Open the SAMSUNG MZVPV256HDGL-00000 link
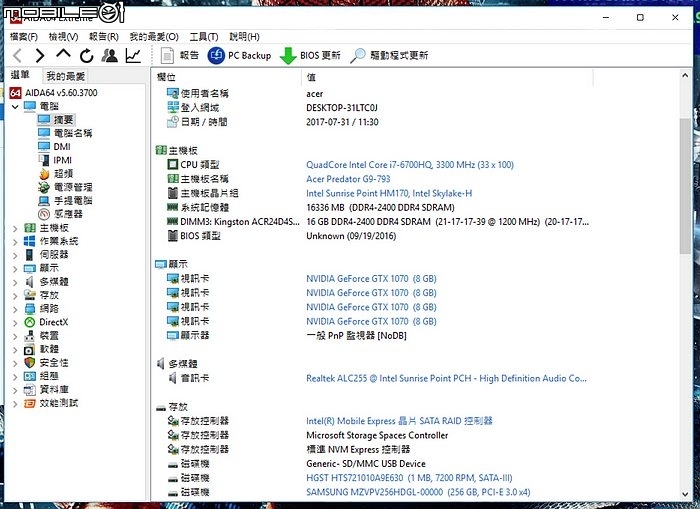 click(x=418, y=492)
